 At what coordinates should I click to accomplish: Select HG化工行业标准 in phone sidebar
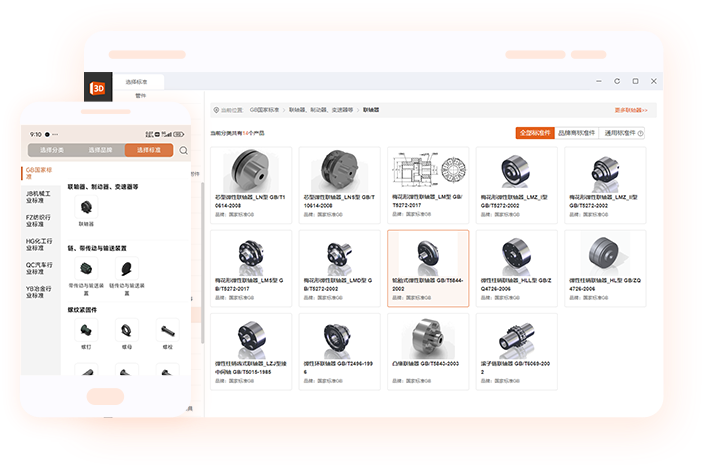(39, 245)
